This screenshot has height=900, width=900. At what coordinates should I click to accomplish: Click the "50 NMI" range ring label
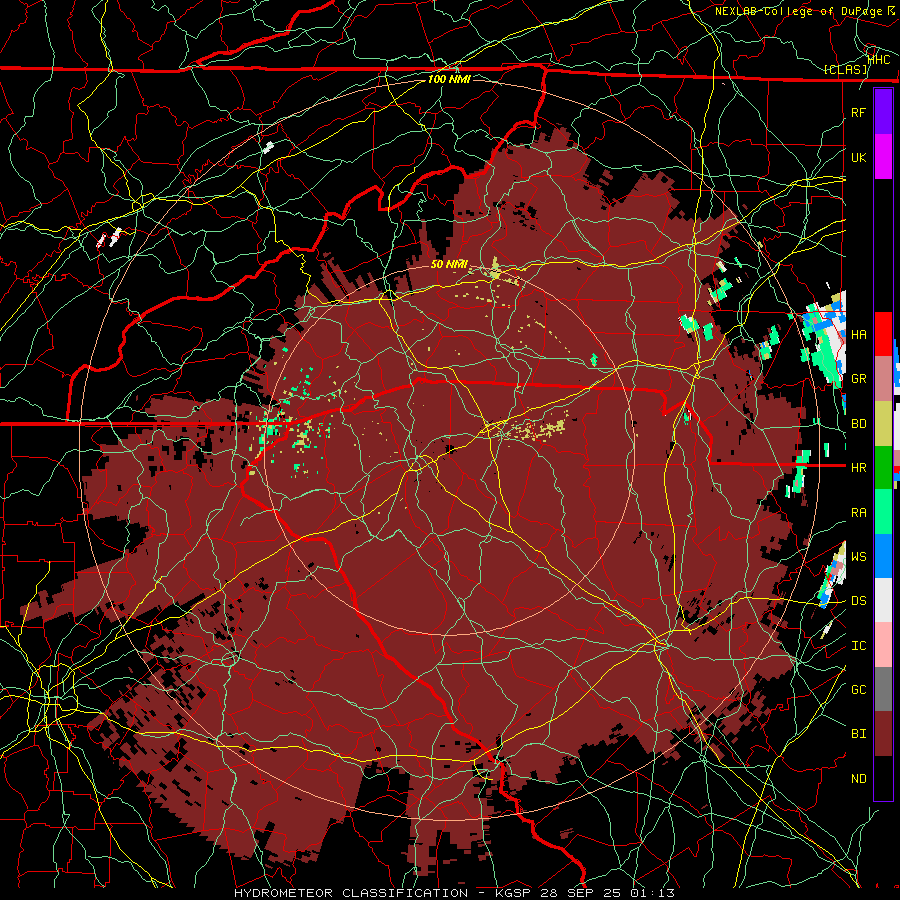point(449,265)
